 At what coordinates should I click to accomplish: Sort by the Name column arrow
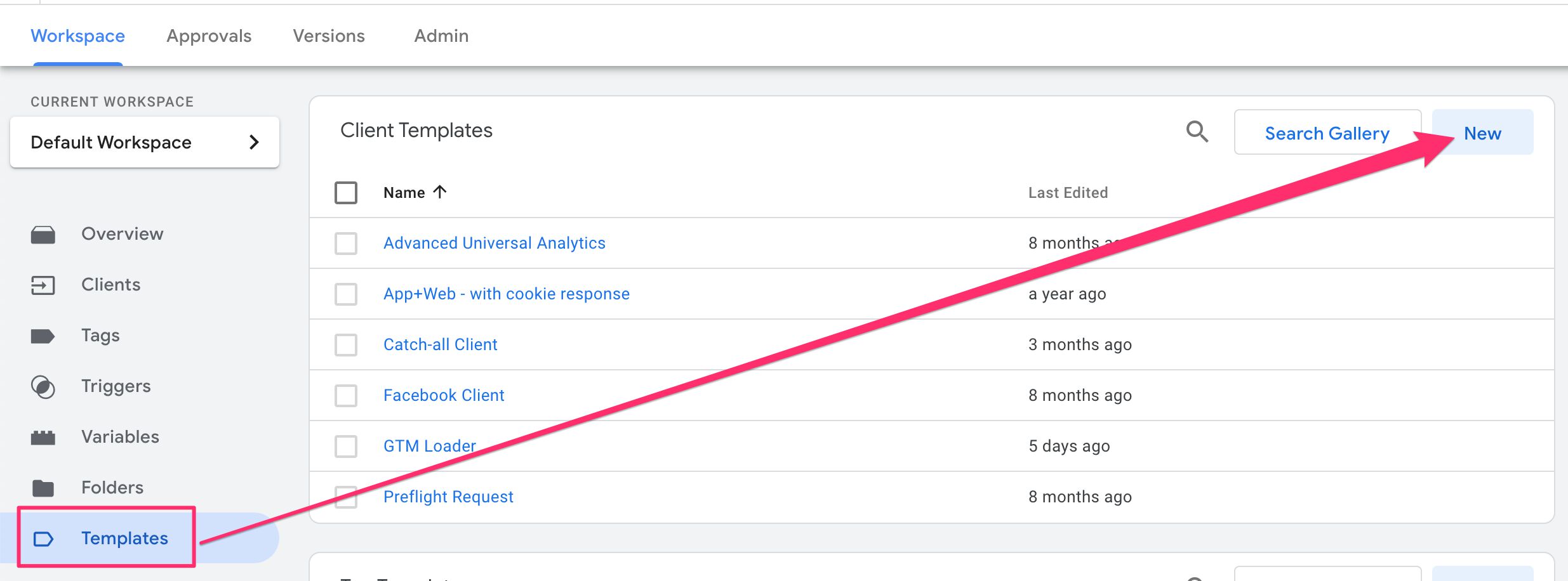(440, 192)
